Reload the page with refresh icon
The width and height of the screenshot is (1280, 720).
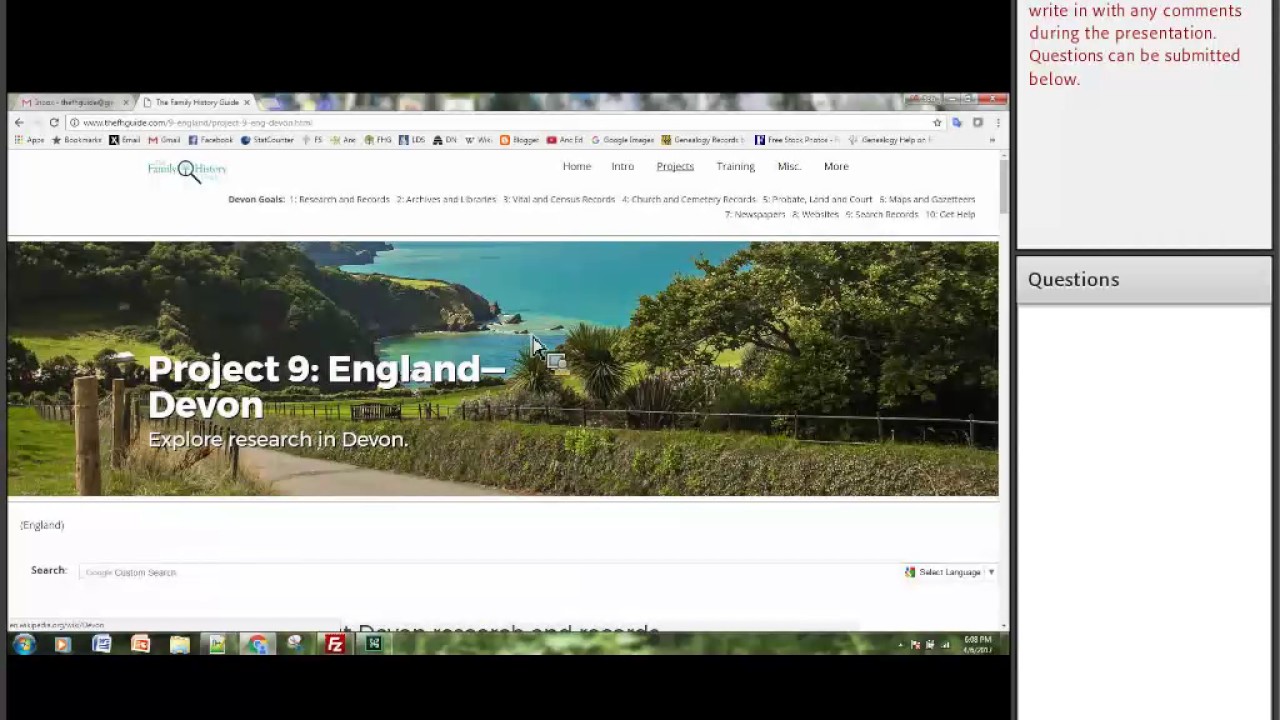click(x=54, y=122)
